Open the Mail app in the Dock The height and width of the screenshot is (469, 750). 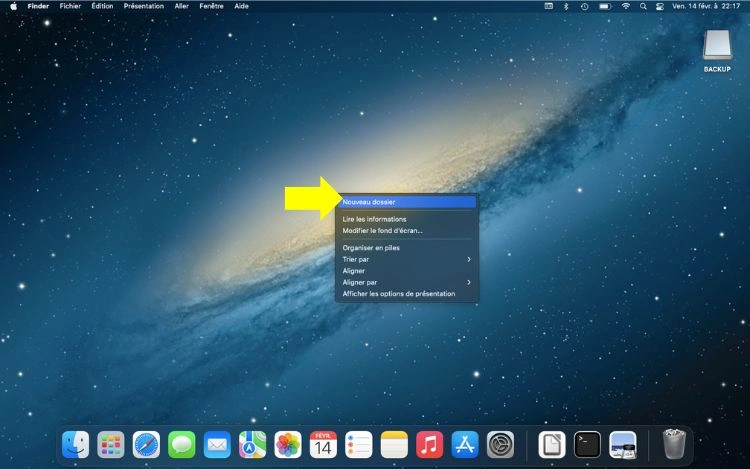[217, 444]
